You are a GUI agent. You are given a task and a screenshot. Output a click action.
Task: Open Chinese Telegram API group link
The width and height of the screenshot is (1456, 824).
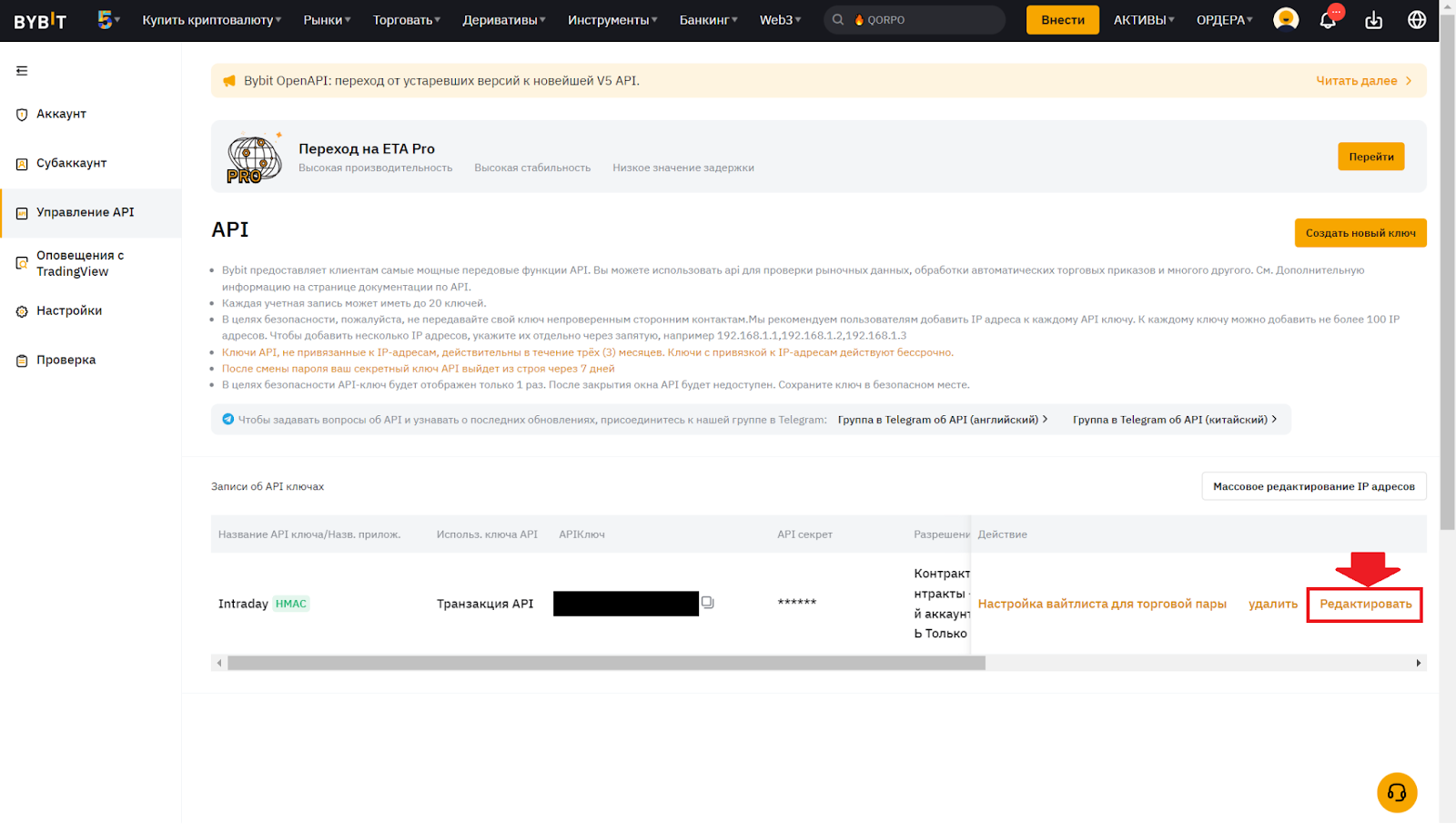coord(1175,420)
